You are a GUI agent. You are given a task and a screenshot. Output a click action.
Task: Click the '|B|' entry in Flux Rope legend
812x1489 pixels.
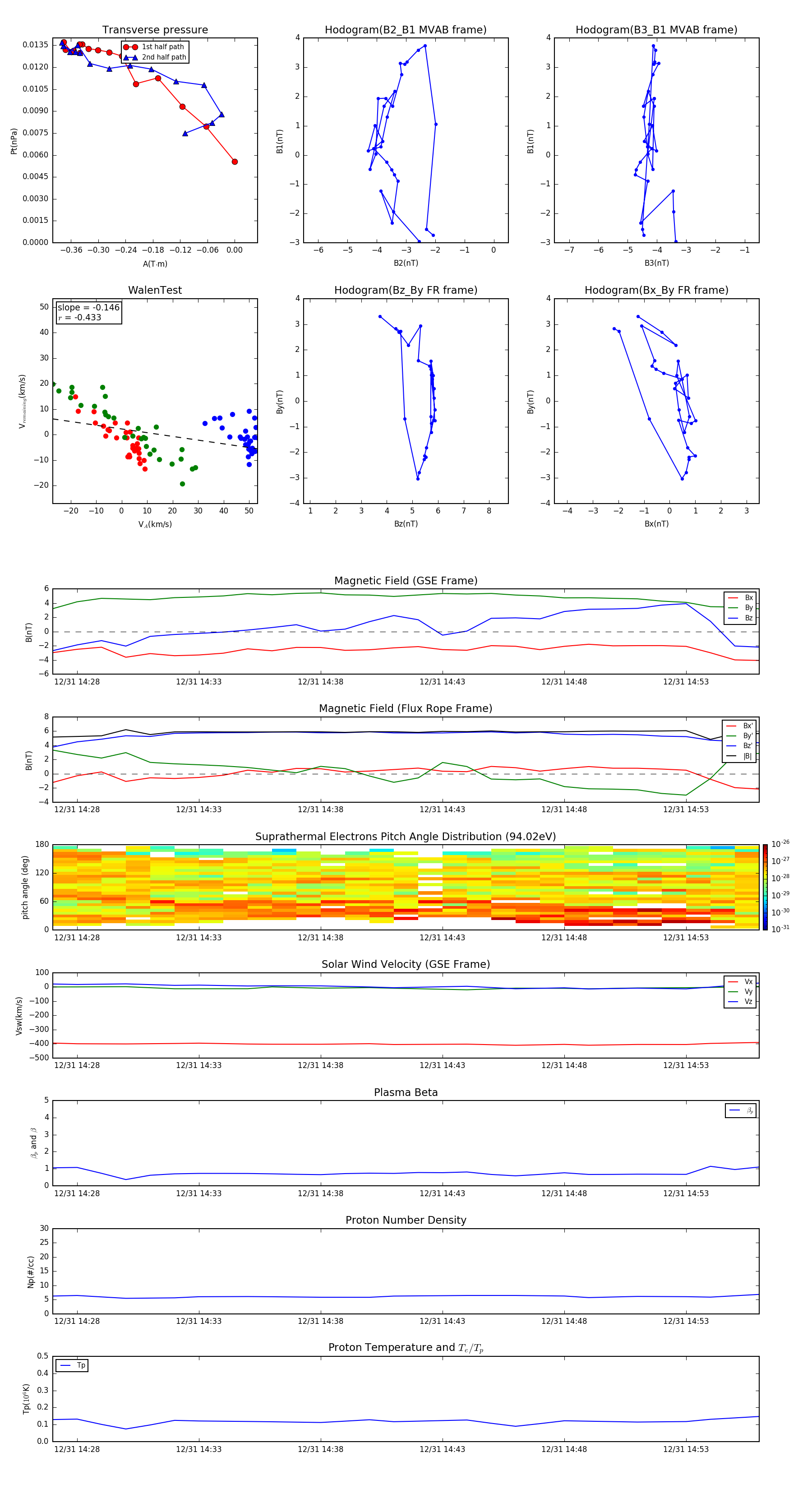(x=748, y=756)
